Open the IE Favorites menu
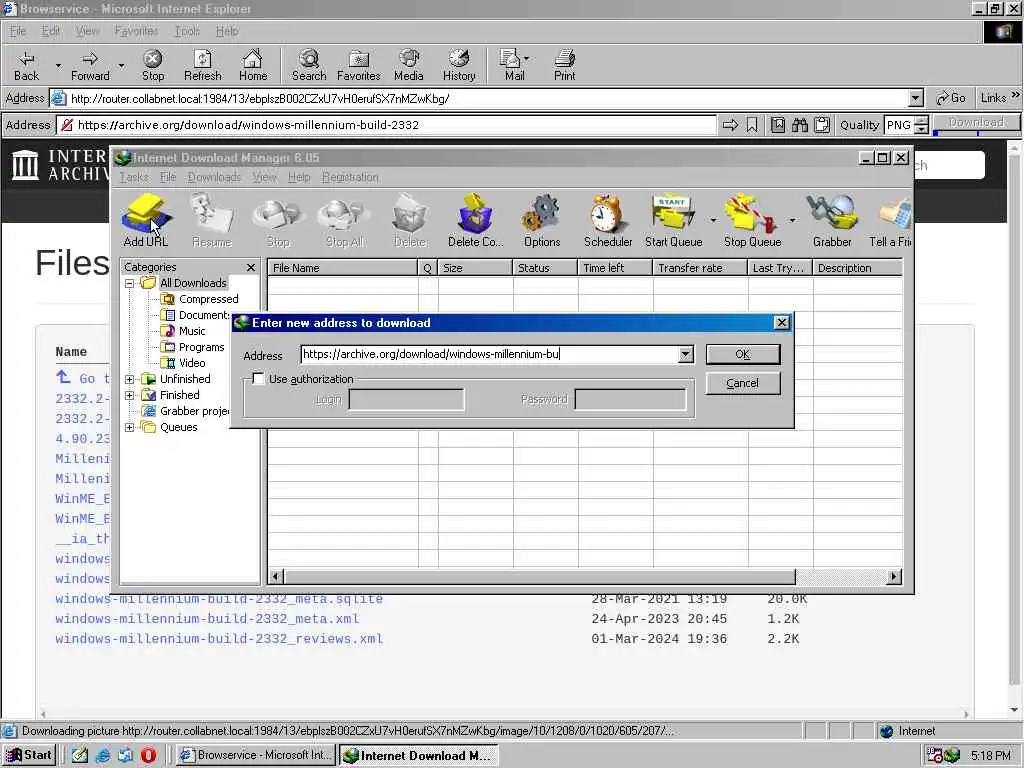The image size is (1024, 768). [136, 31]
